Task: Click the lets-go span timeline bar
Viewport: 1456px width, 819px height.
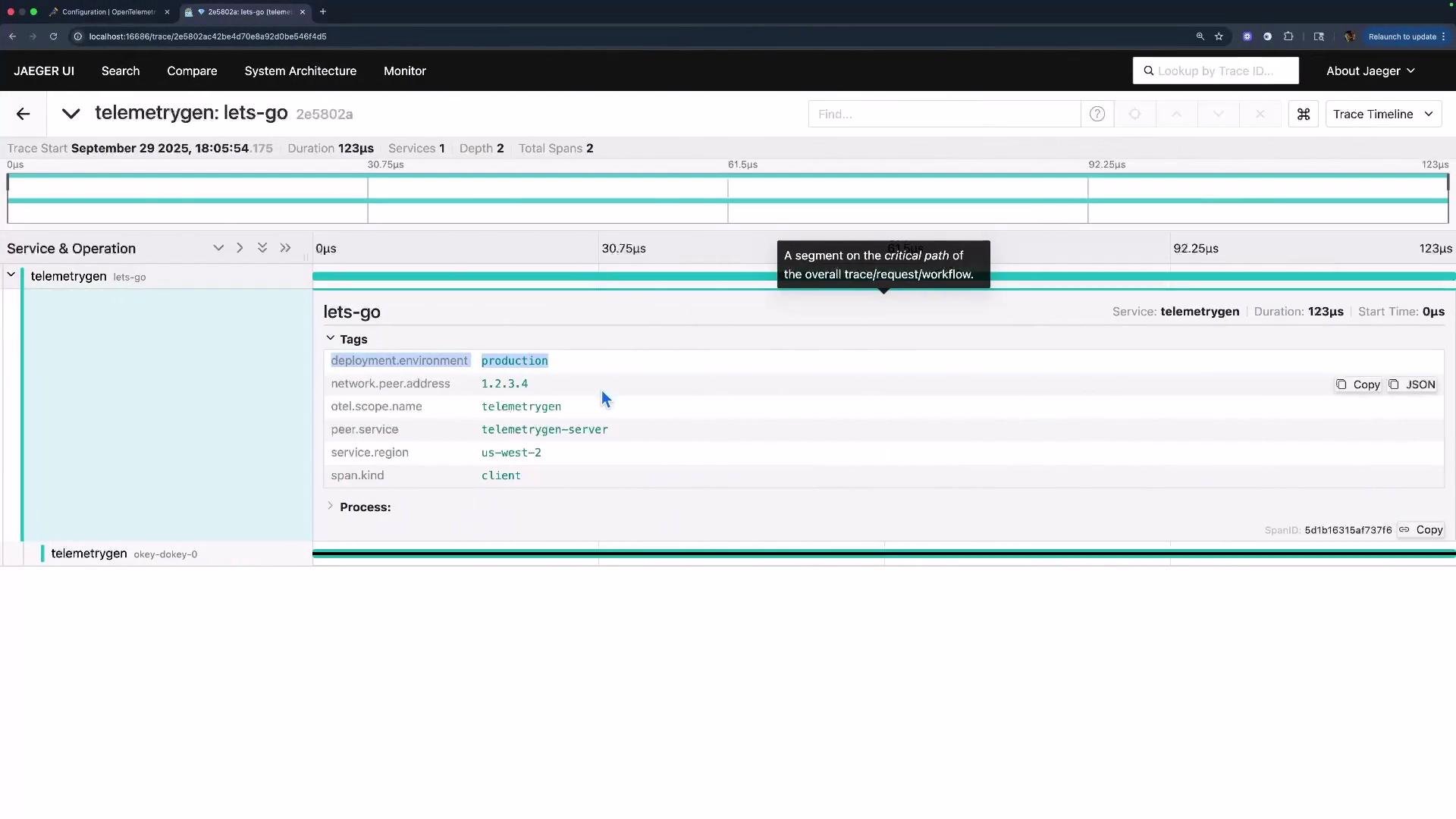Action: point(883,276)
